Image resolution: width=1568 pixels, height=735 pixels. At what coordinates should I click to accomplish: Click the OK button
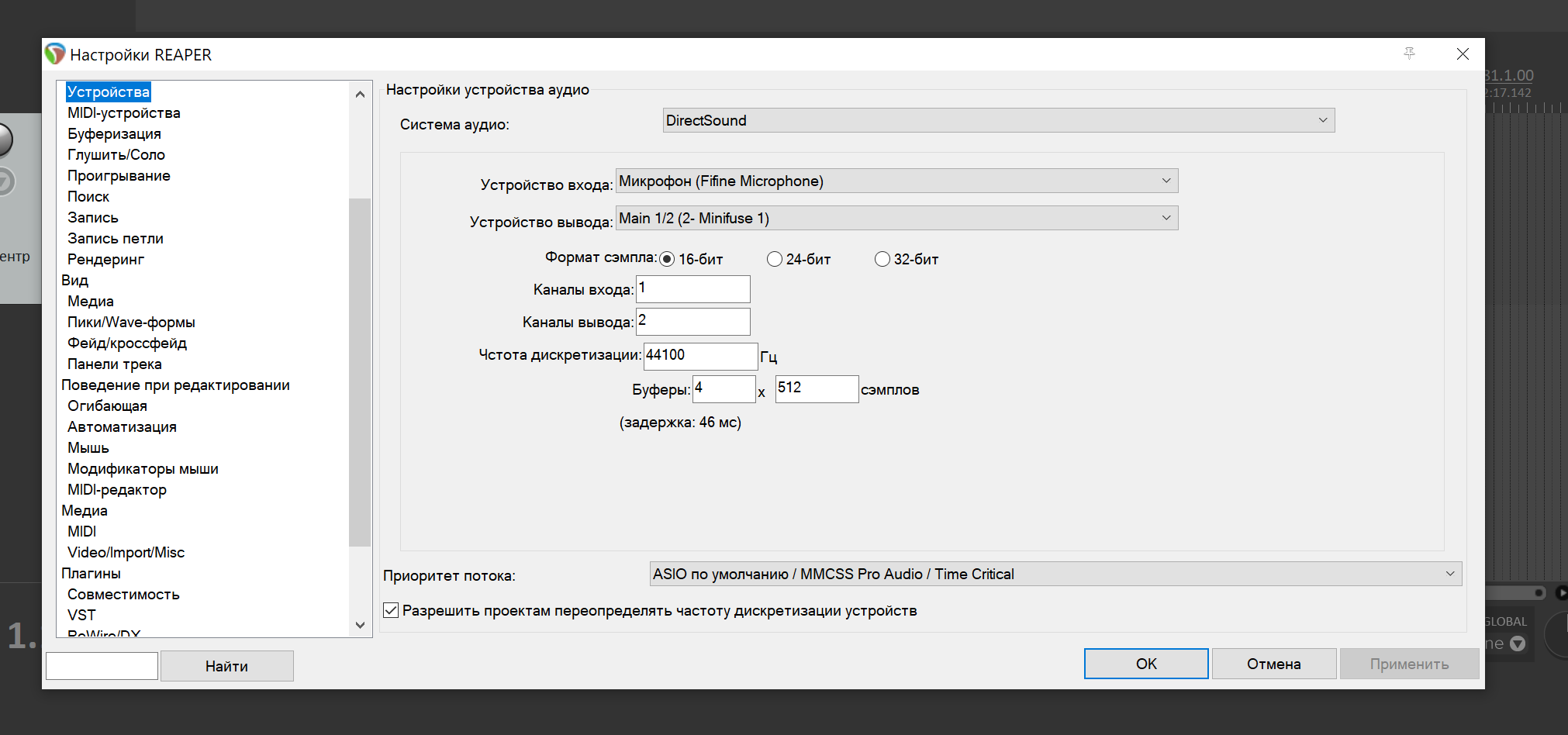tap(1146, 664)
